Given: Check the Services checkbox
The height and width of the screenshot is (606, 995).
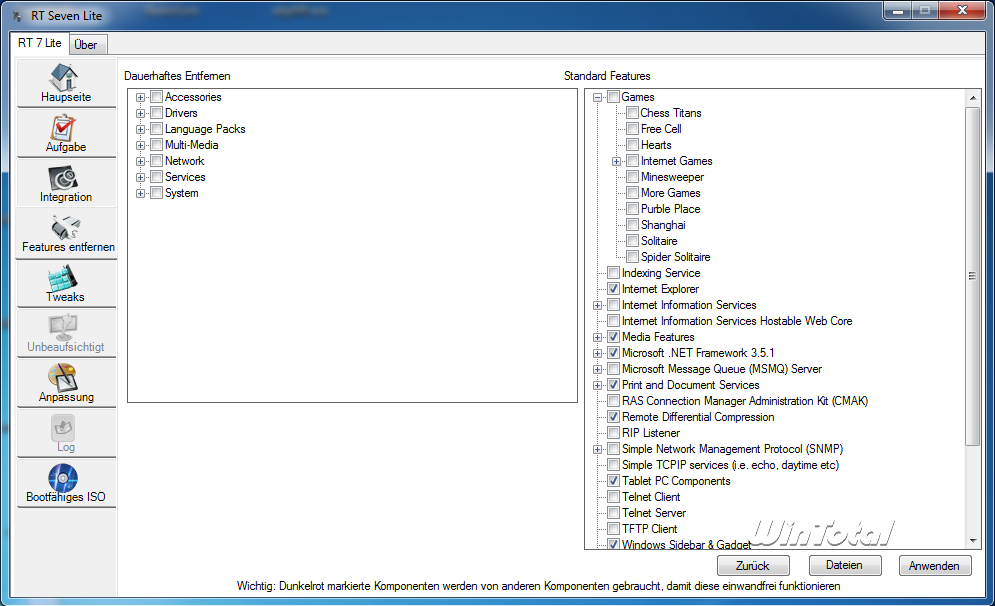Looking at the screenshot, I should coord(157,177).
